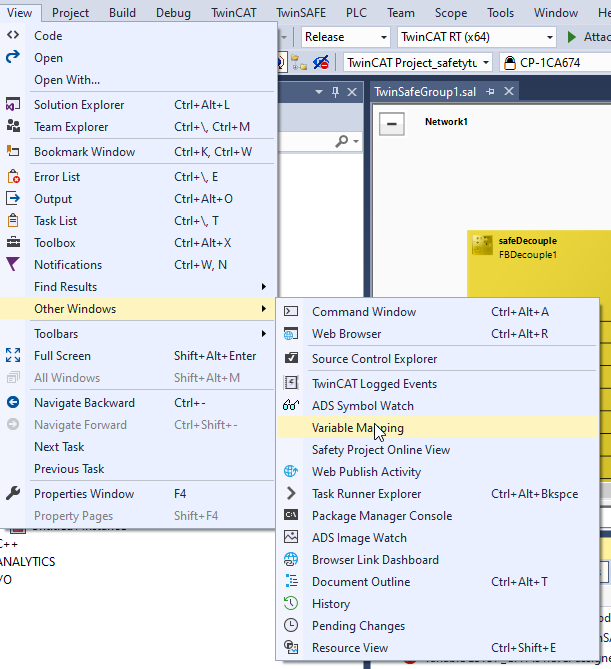Click the Source Control Explorer icon
This screenshot has width=611, height=669.
point(291,358)
